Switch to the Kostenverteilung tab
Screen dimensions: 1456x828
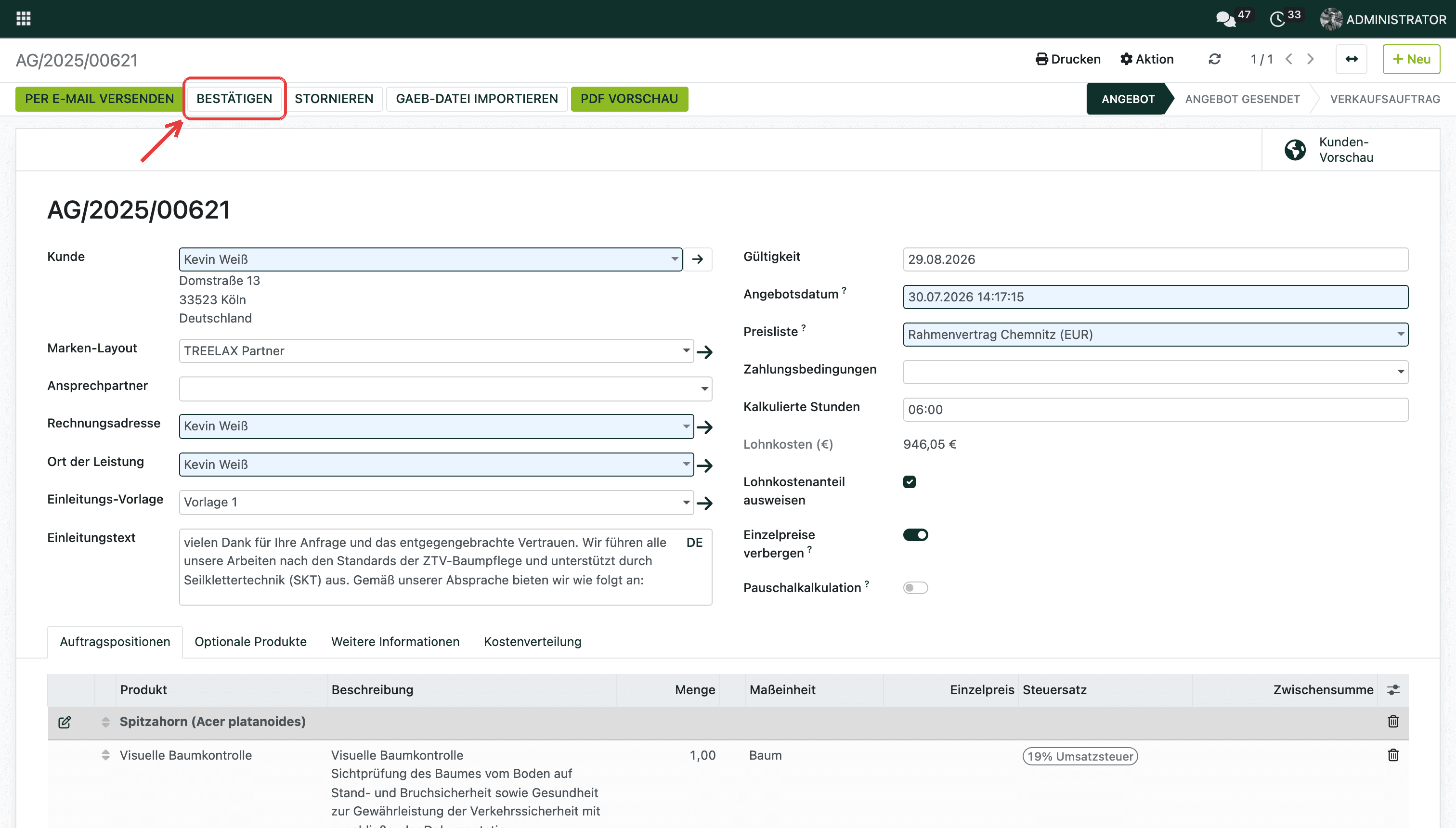point(533,642)
